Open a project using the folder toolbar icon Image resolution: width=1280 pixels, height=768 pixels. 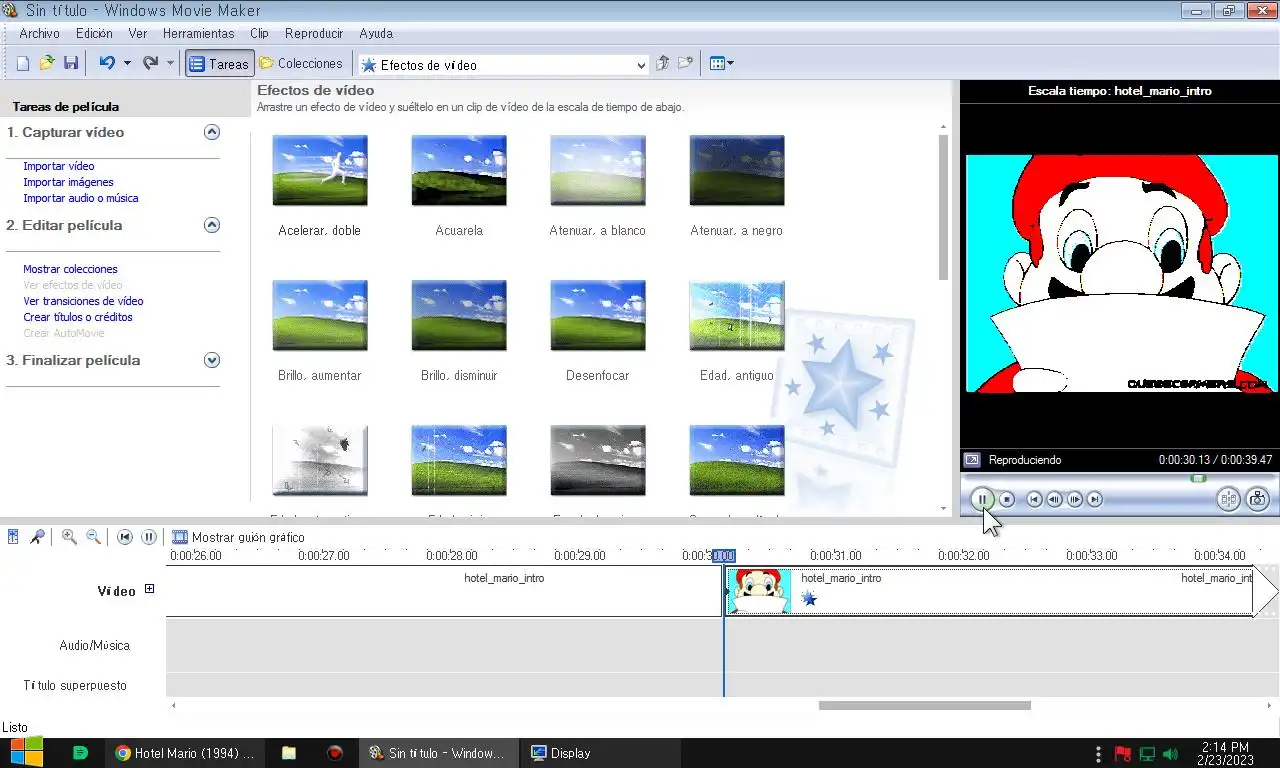click(47, 63)
